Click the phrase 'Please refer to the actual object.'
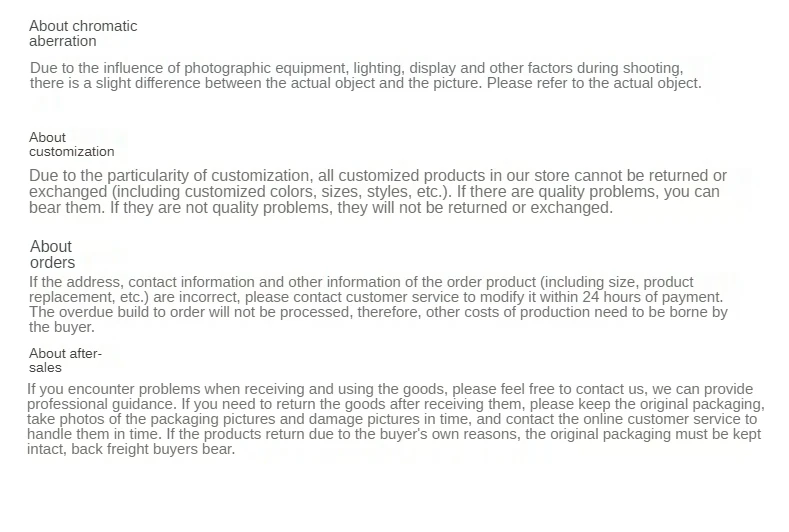The width and height of the screenshot is (789, 532). click(x=594, y=83)
